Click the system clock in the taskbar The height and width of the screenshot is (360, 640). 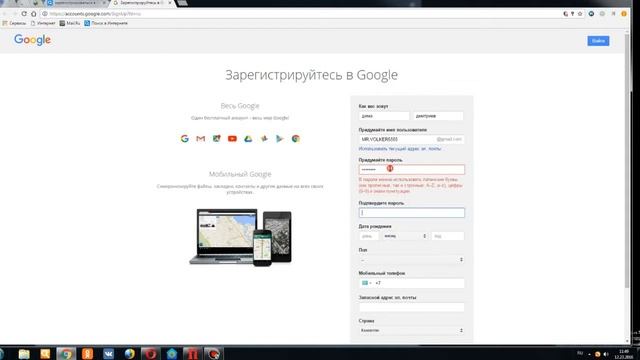624,354
